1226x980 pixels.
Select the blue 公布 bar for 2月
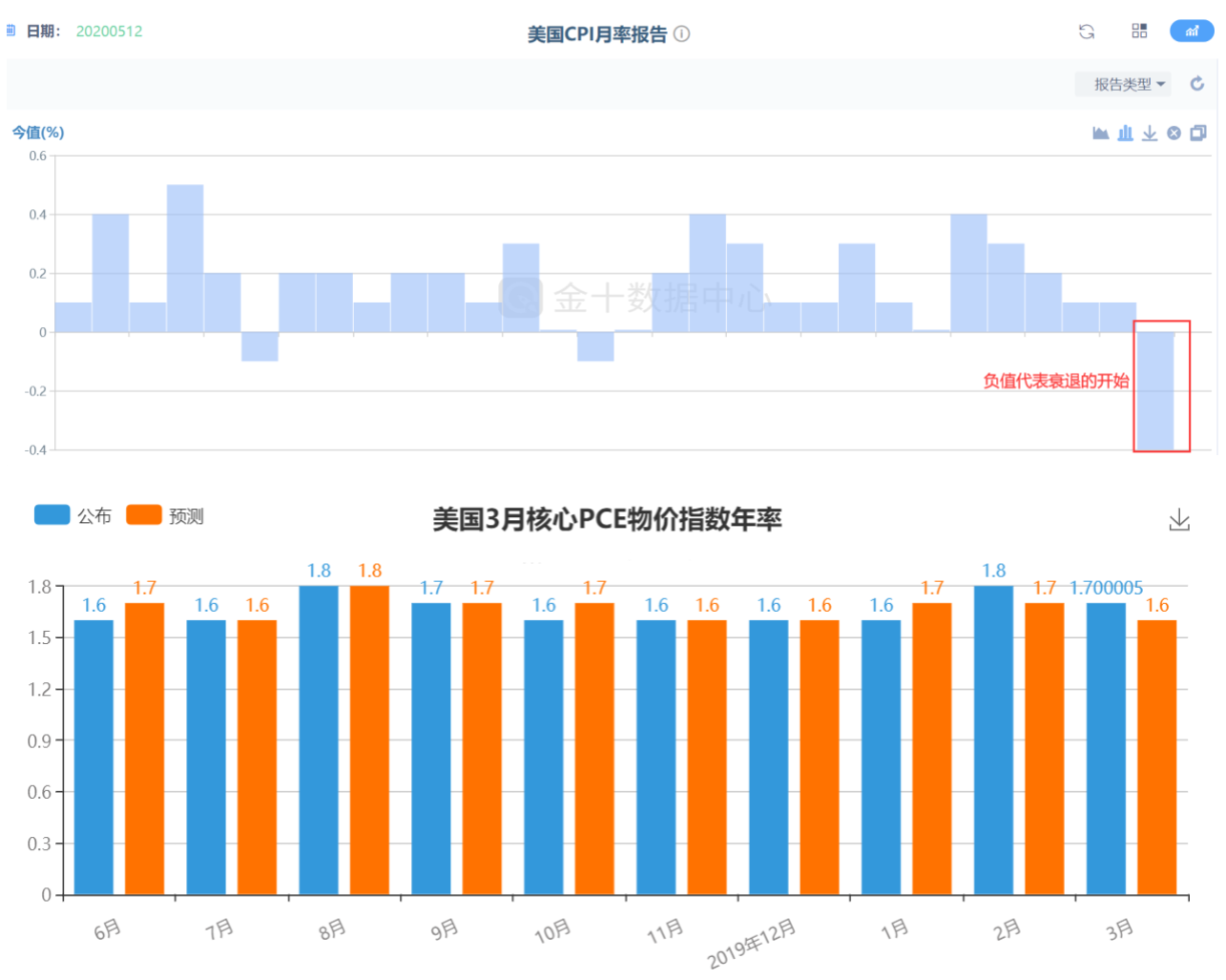993,740
